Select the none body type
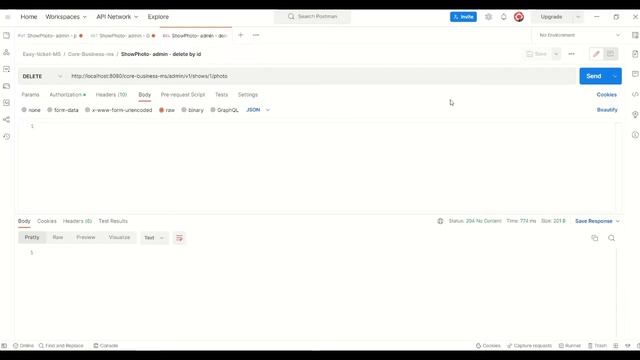Viewport: 640px width, 360px height. pyautogui.click(x=31, y=110)
